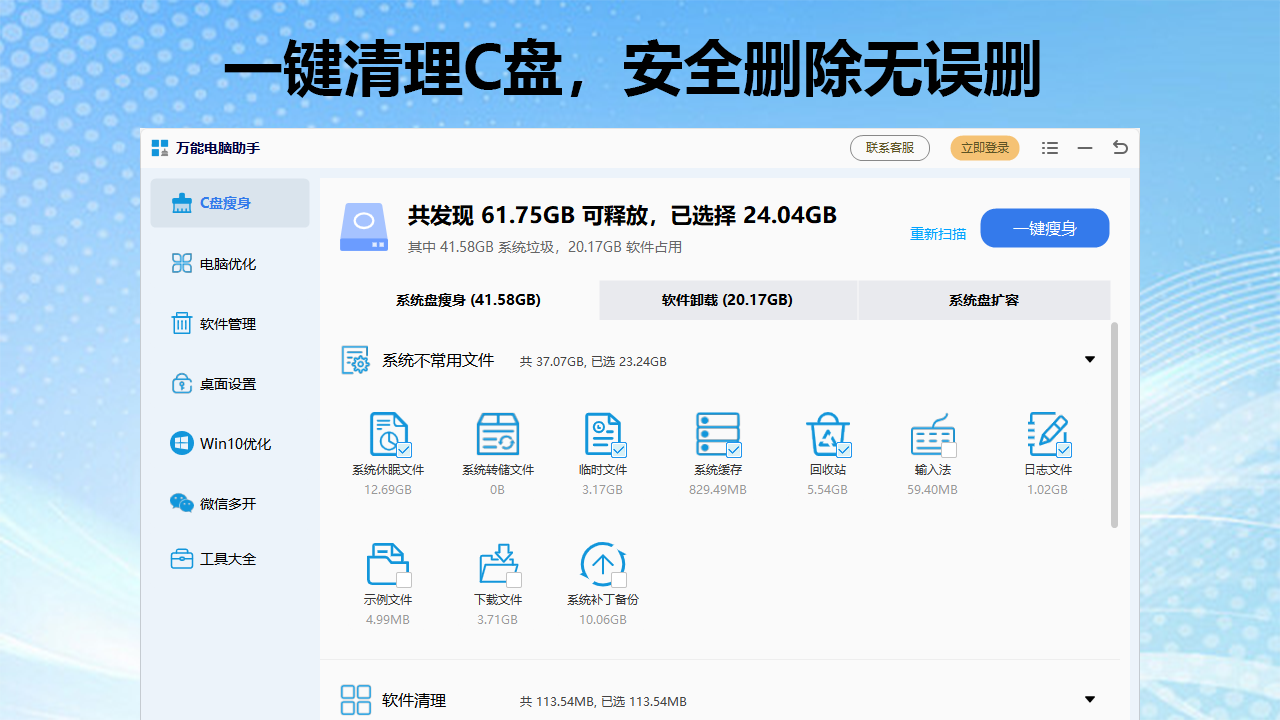The width and height of the screenshot is (1280, 720).
Task: Click the 示例文件 folder icon
Action: 387,563
